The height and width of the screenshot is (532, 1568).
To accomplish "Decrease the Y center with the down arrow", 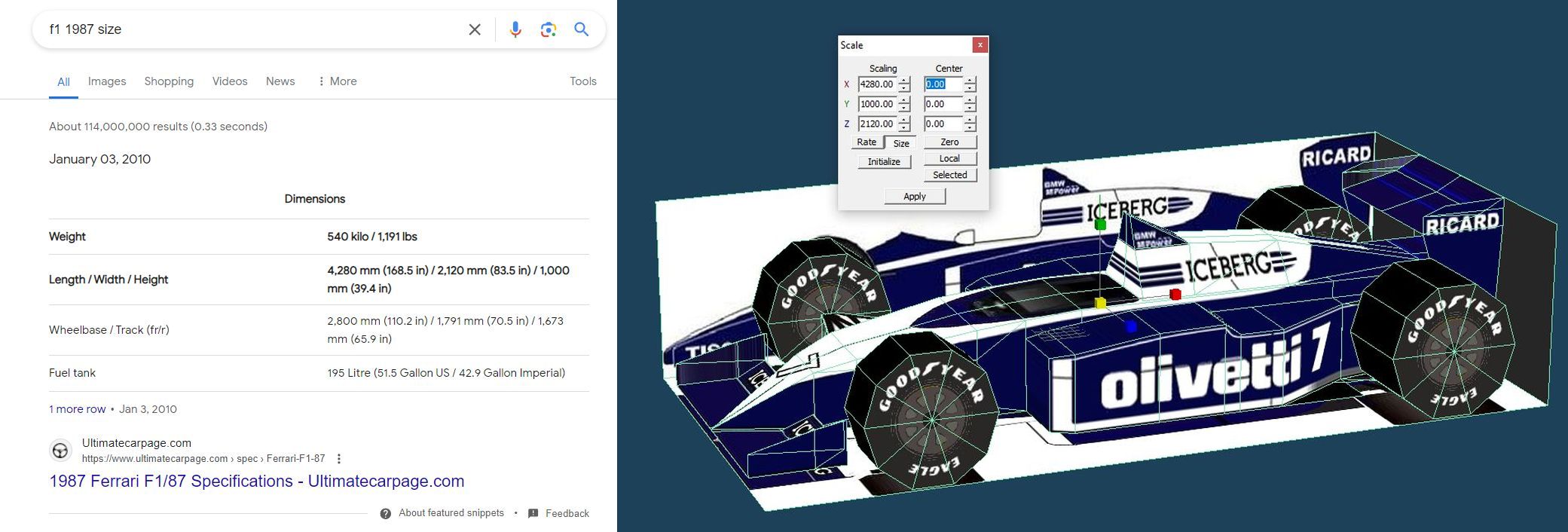I will [x=970, y=108].
